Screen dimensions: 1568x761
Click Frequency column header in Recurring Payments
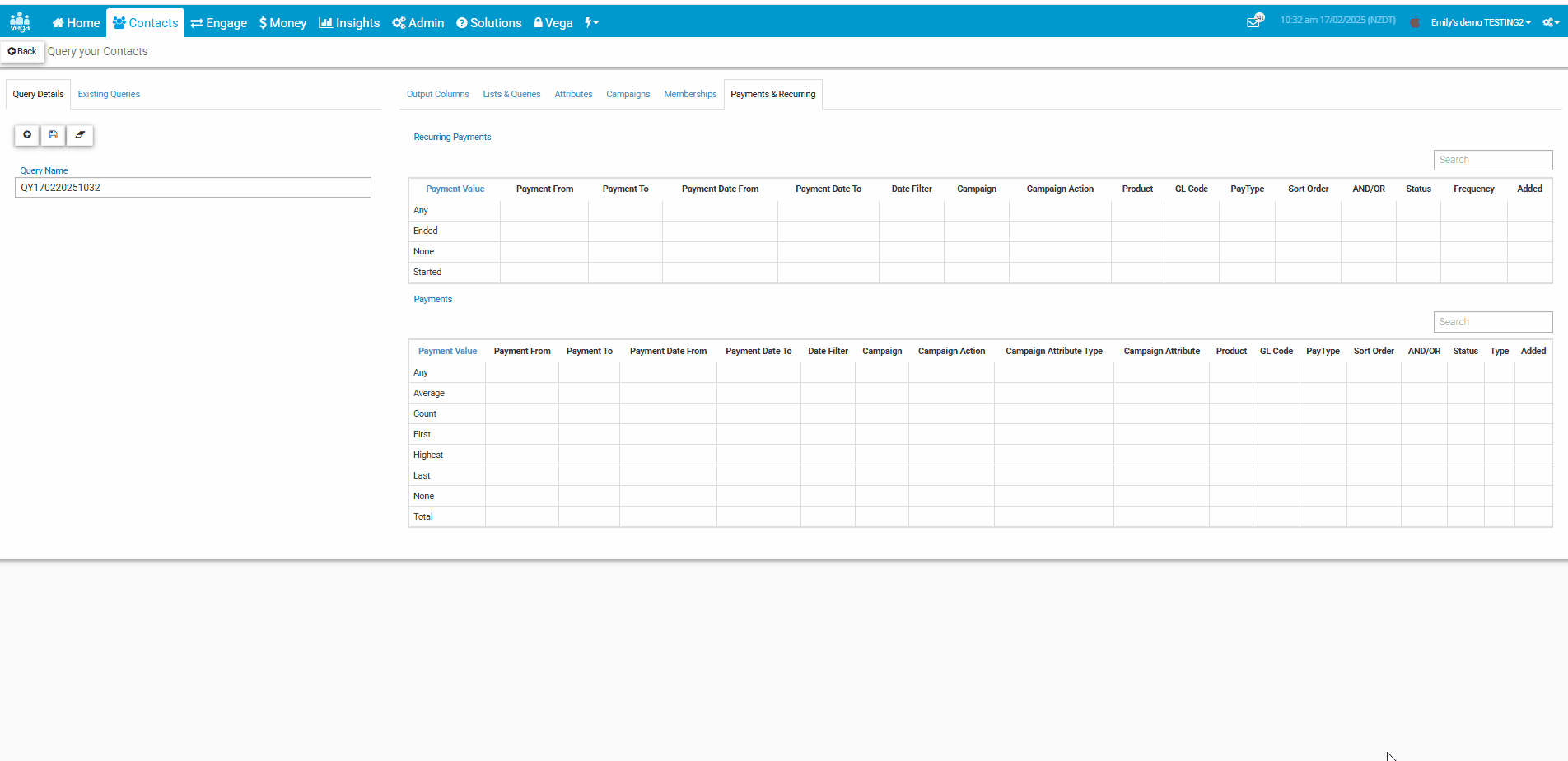pos(1473,189)
